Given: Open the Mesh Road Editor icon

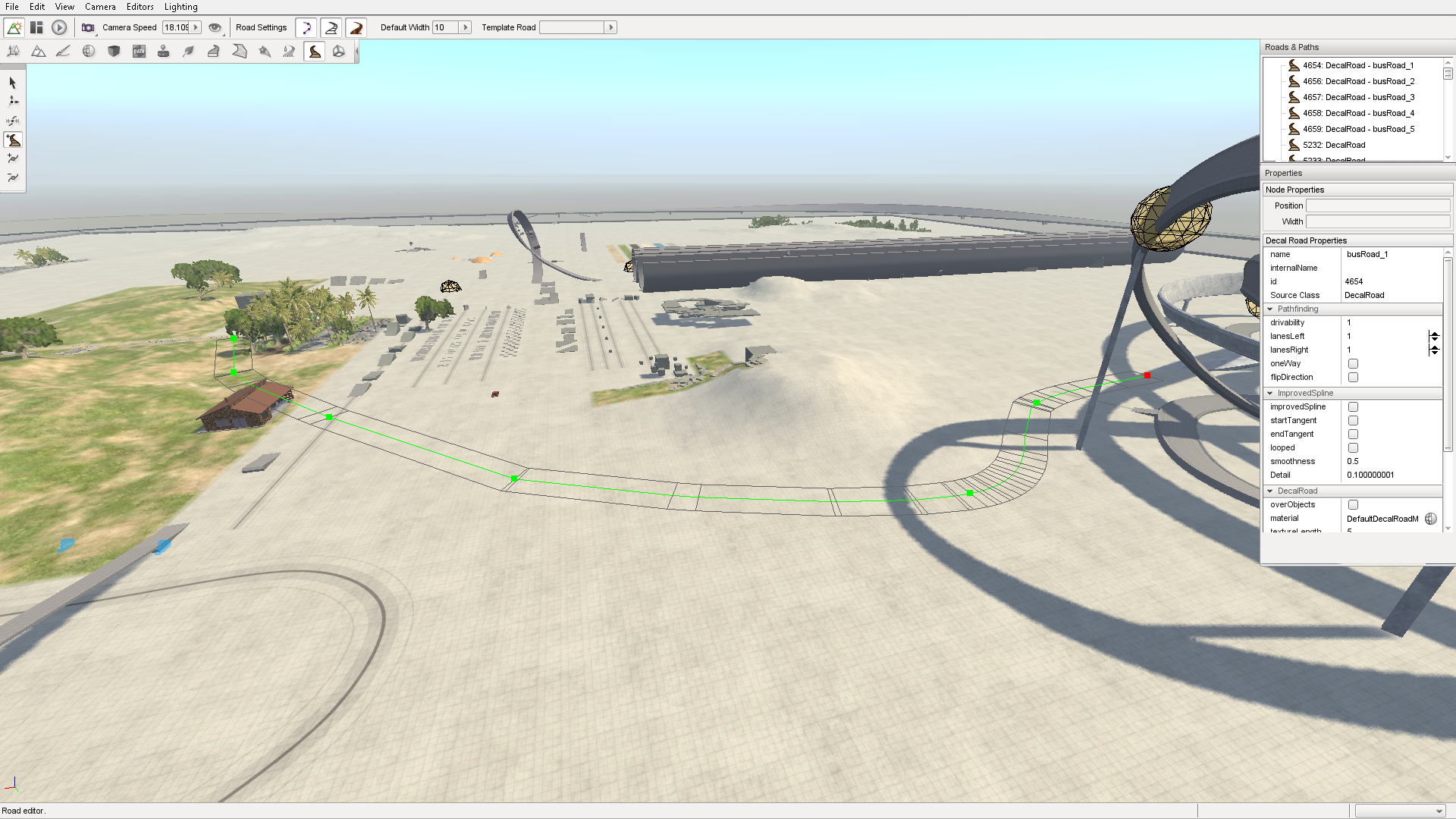Looking at the screenshot, I should coord(214,52).
